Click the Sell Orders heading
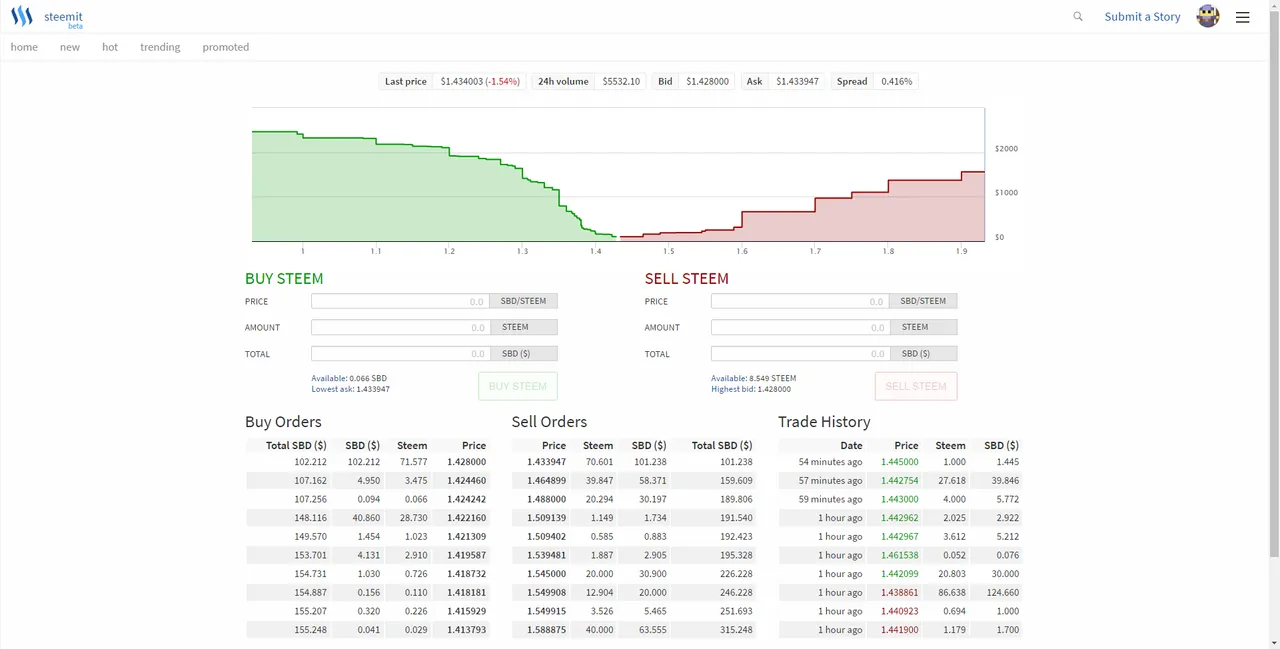Viewport: 1280px width, 649px height. click(x=549, y=422)
